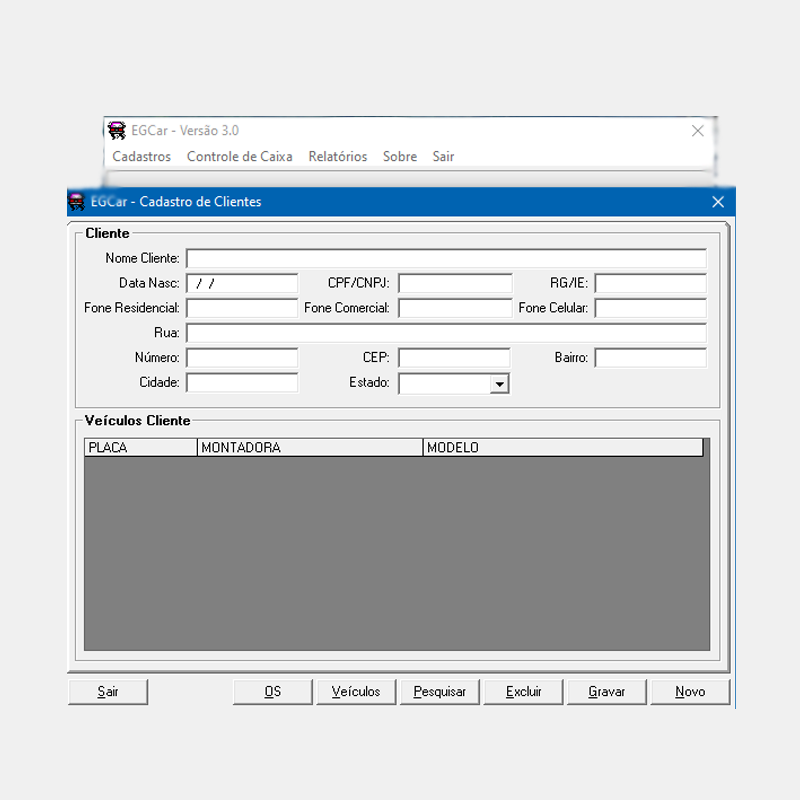Focus the Nome Cliente input field
800x800 pixels.
coord(446,258)
